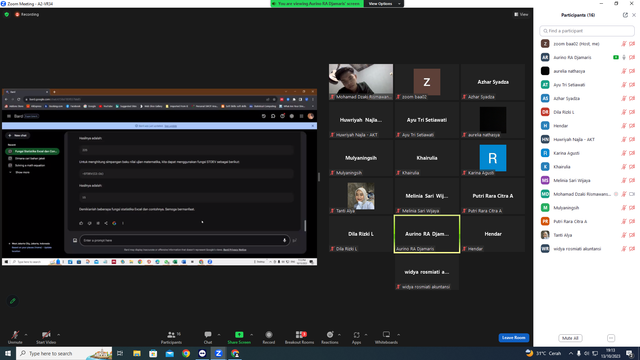Toggle mute for Ayu Tri Setiawati in list
Viewport: 640px width, 360px height.
click(624, 85)
